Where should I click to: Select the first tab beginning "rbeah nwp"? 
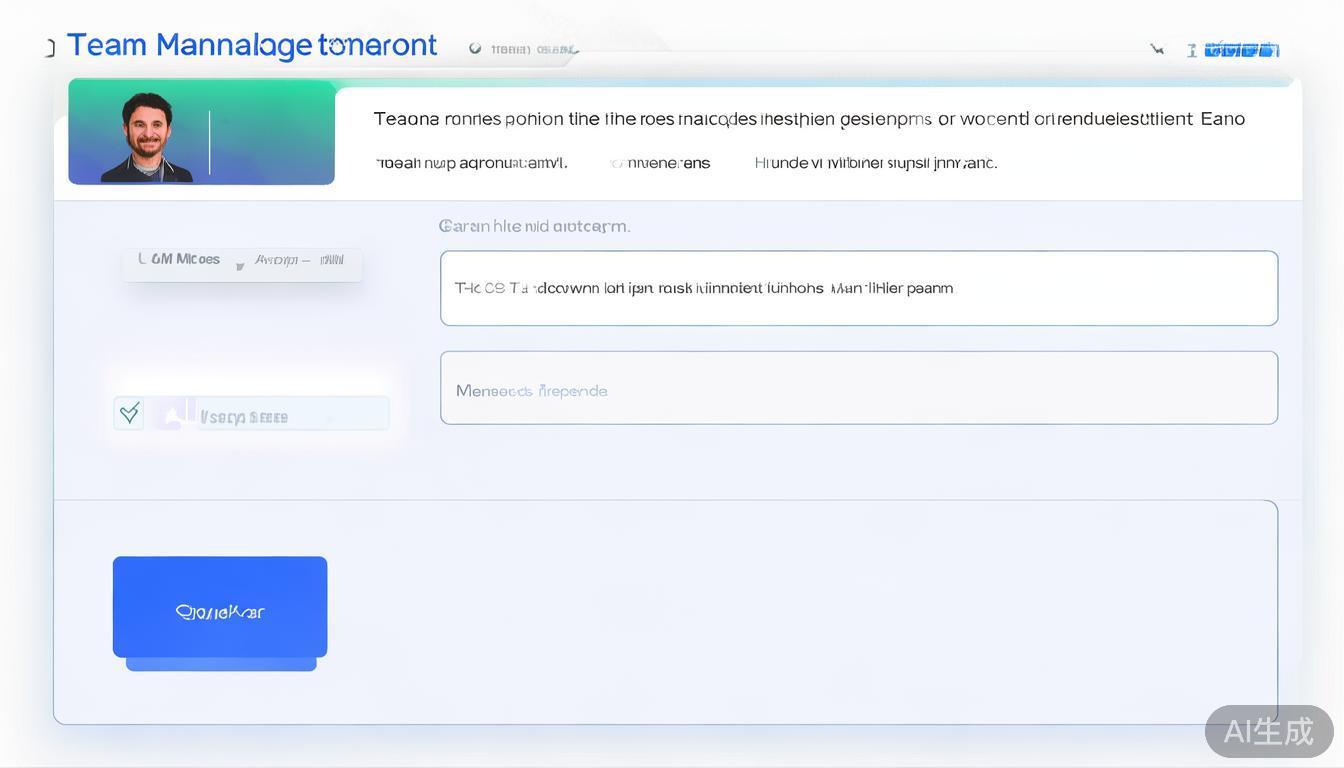471,163
